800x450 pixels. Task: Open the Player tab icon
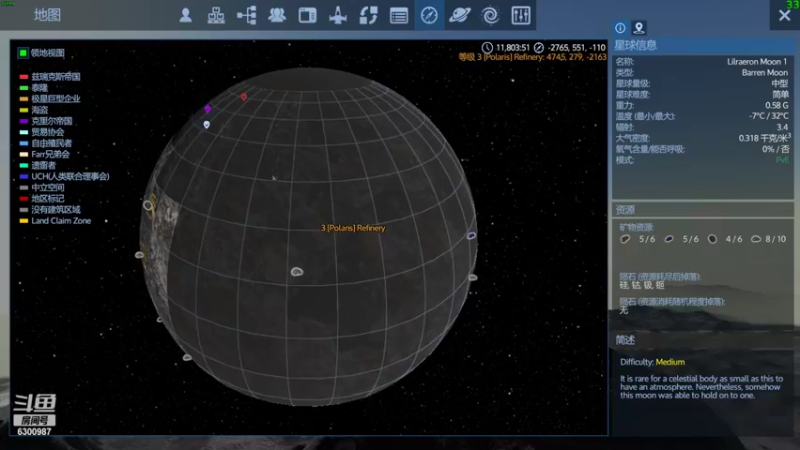point(186,15)
